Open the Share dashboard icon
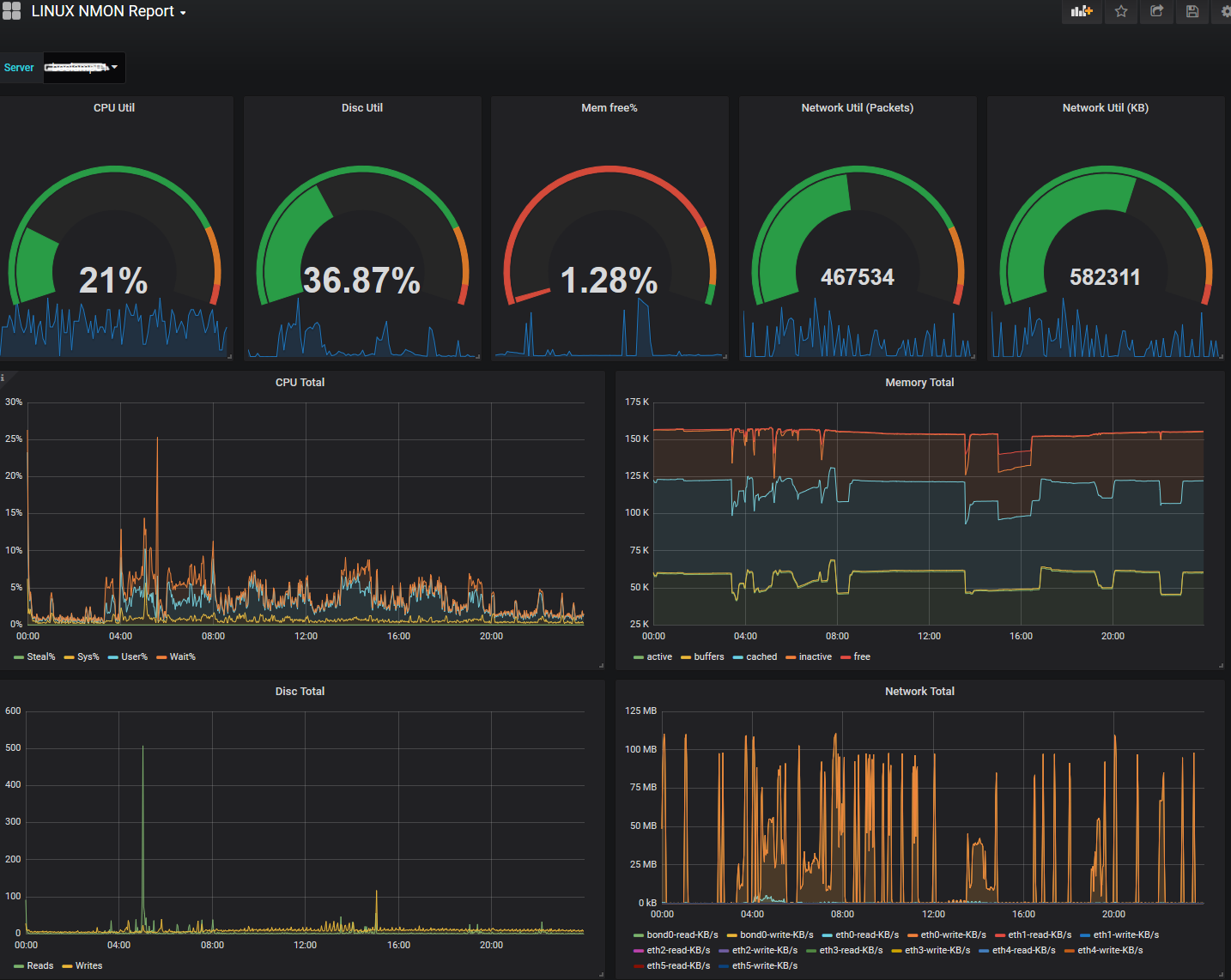Screen dimensions: 1231x980 click(1156, 11)
